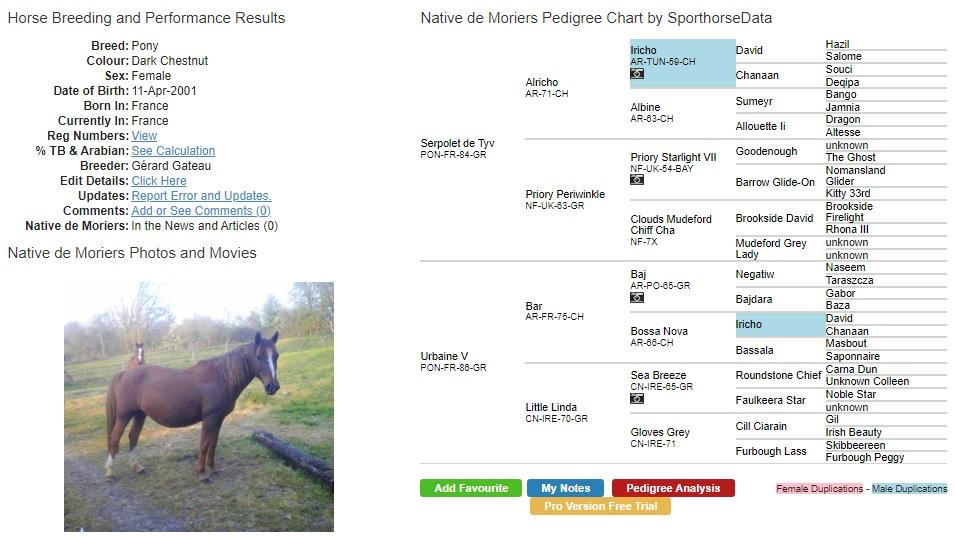The image size is (955, 536).
Task: Open Priory Periwinkle pedigree entry
Action: [565, 195]
